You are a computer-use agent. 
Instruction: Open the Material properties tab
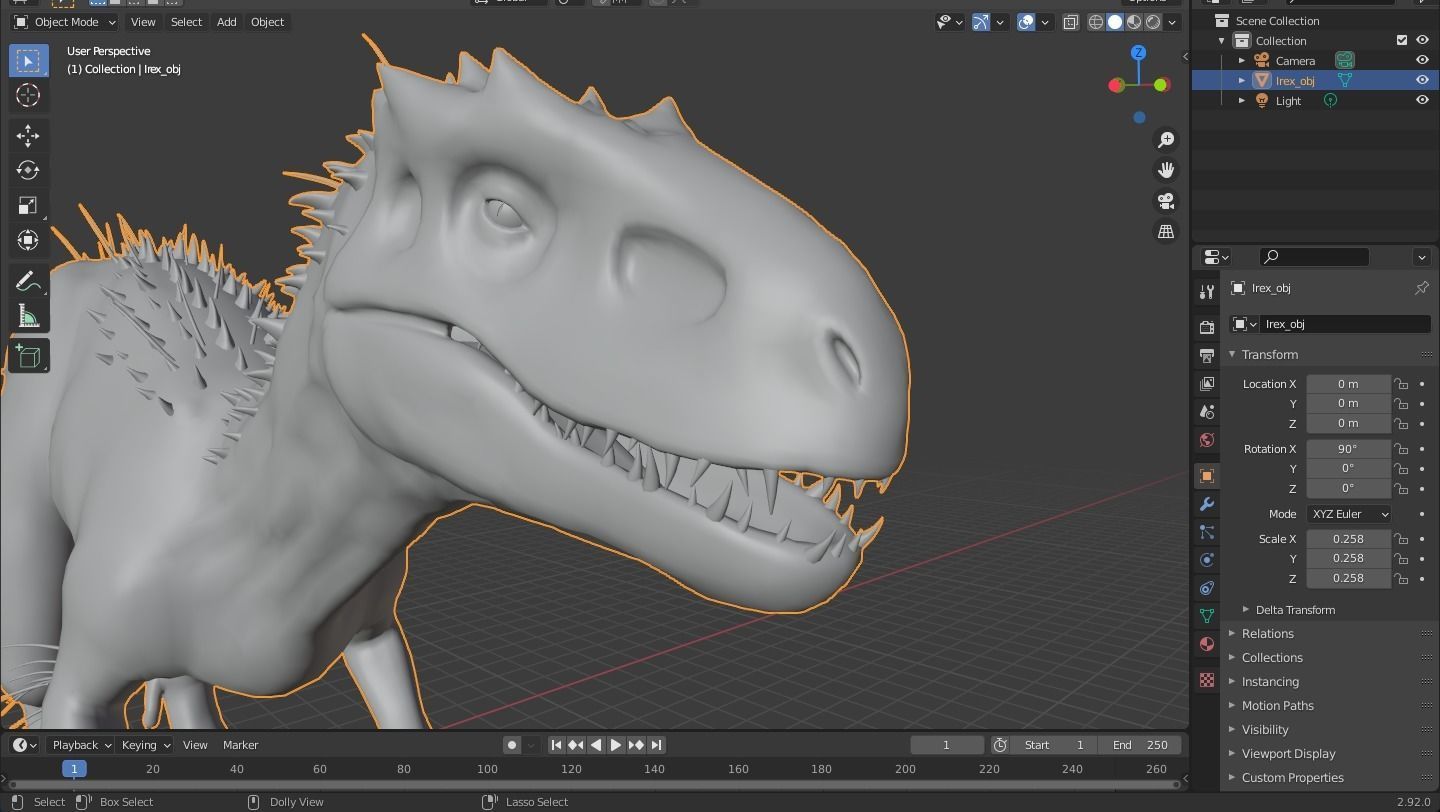coord(1207,644)
